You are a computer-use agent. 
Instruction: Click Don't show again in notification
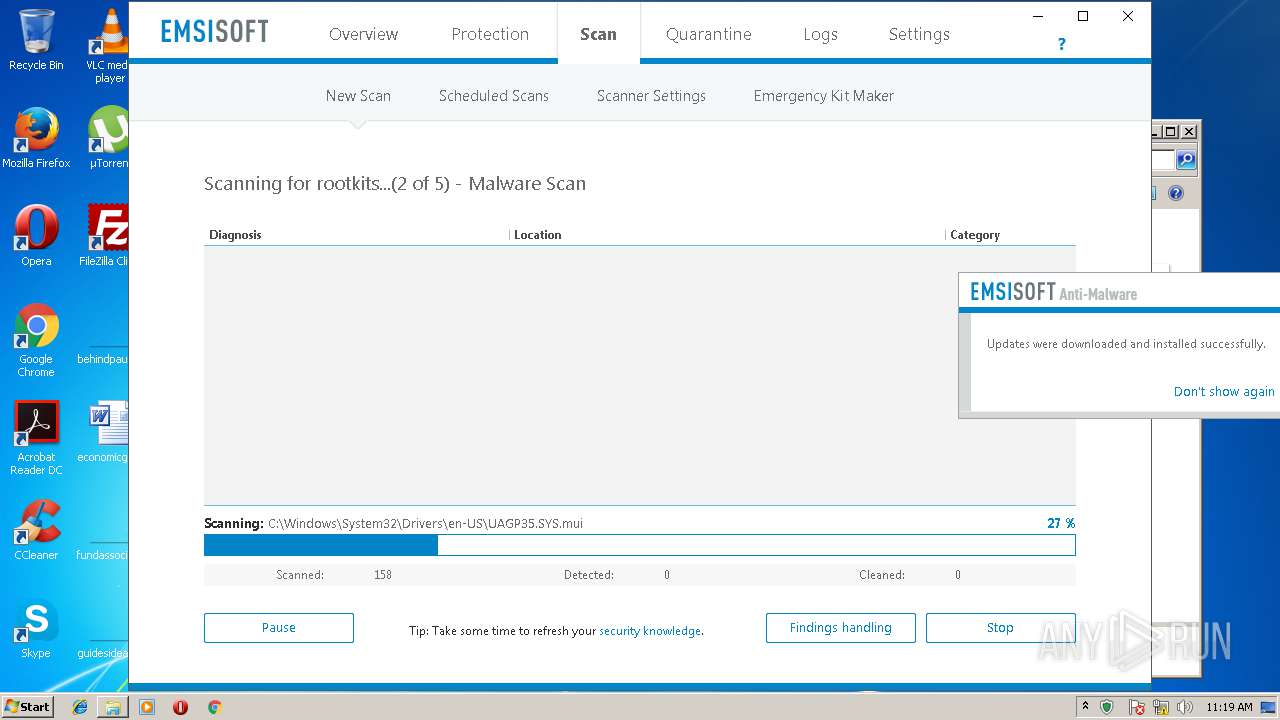[x=1224, y=392]
